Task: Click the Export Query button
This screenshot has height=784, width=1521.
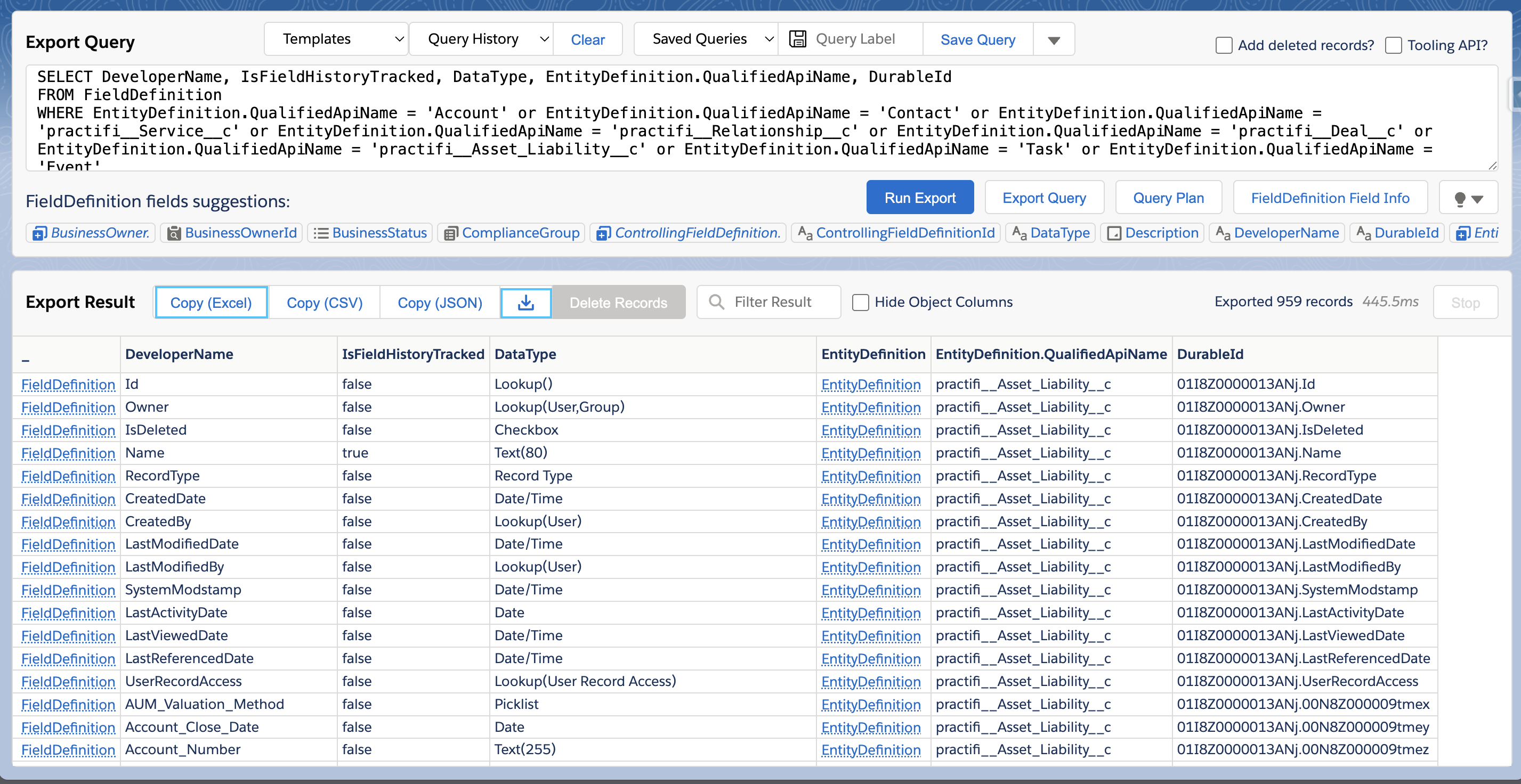Action: pos(1044,198)
